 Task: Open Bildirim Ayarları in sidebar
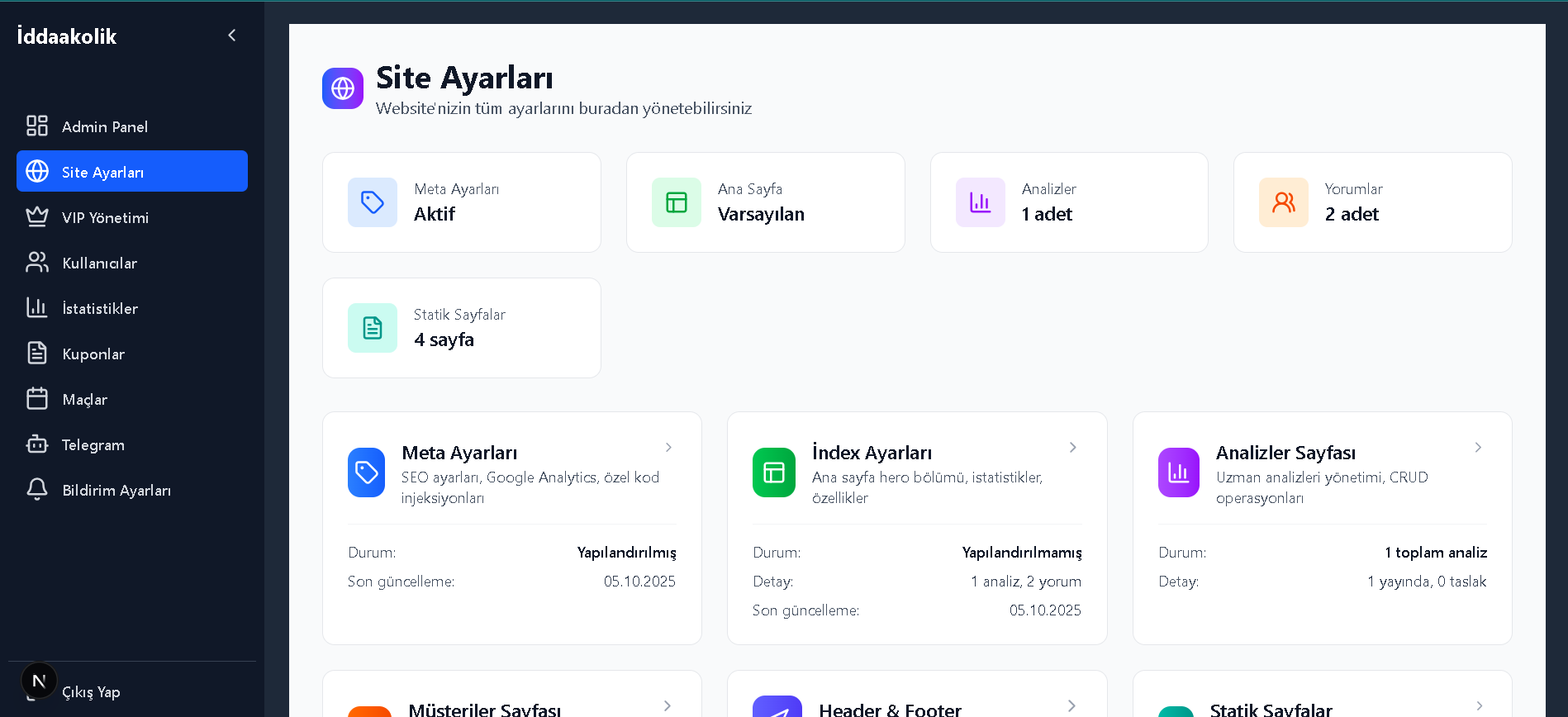(132, 489)
